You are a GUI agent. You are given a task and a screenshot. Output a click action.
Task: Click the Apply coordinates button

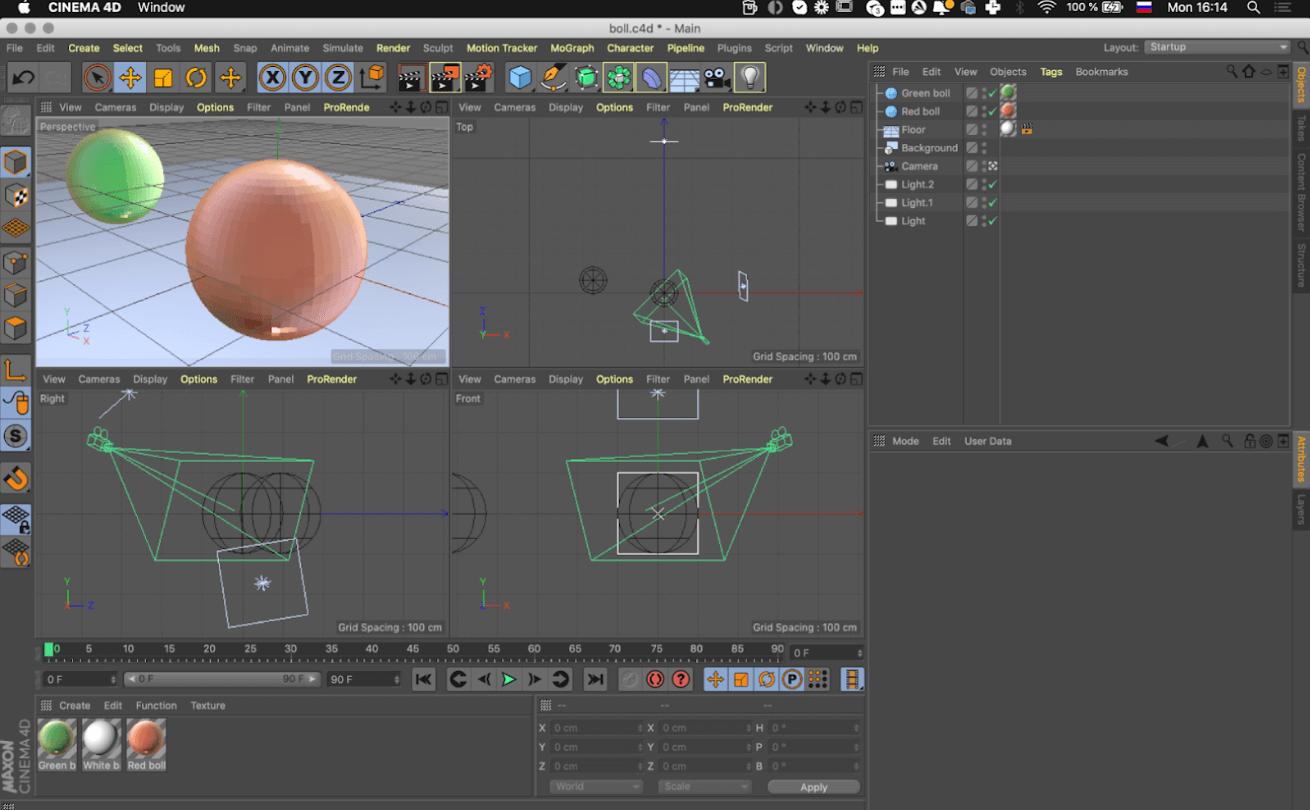[814, 787]
